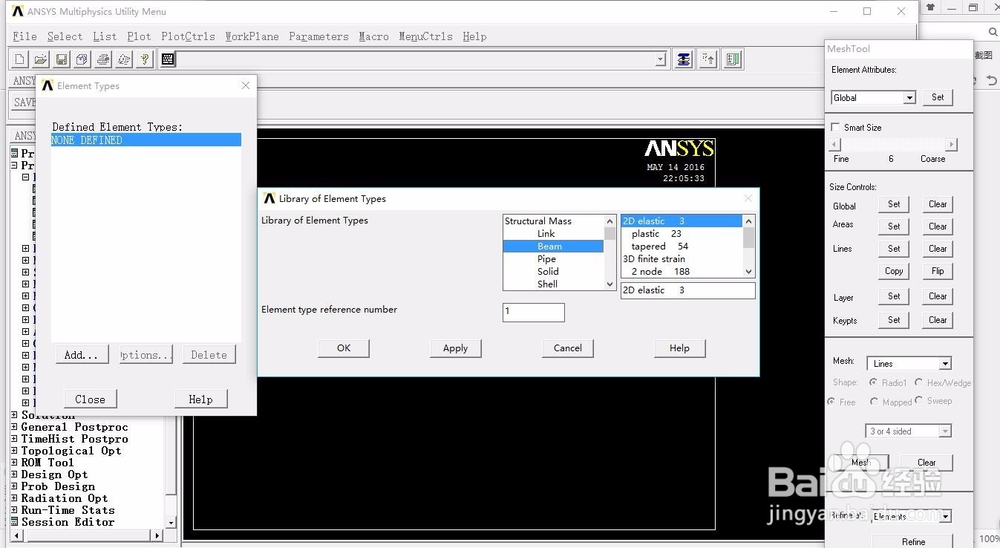This screenshot has height=548, width=1000.
Task: Open the WorkPlane menu
Action: click(x=252, y=36)
